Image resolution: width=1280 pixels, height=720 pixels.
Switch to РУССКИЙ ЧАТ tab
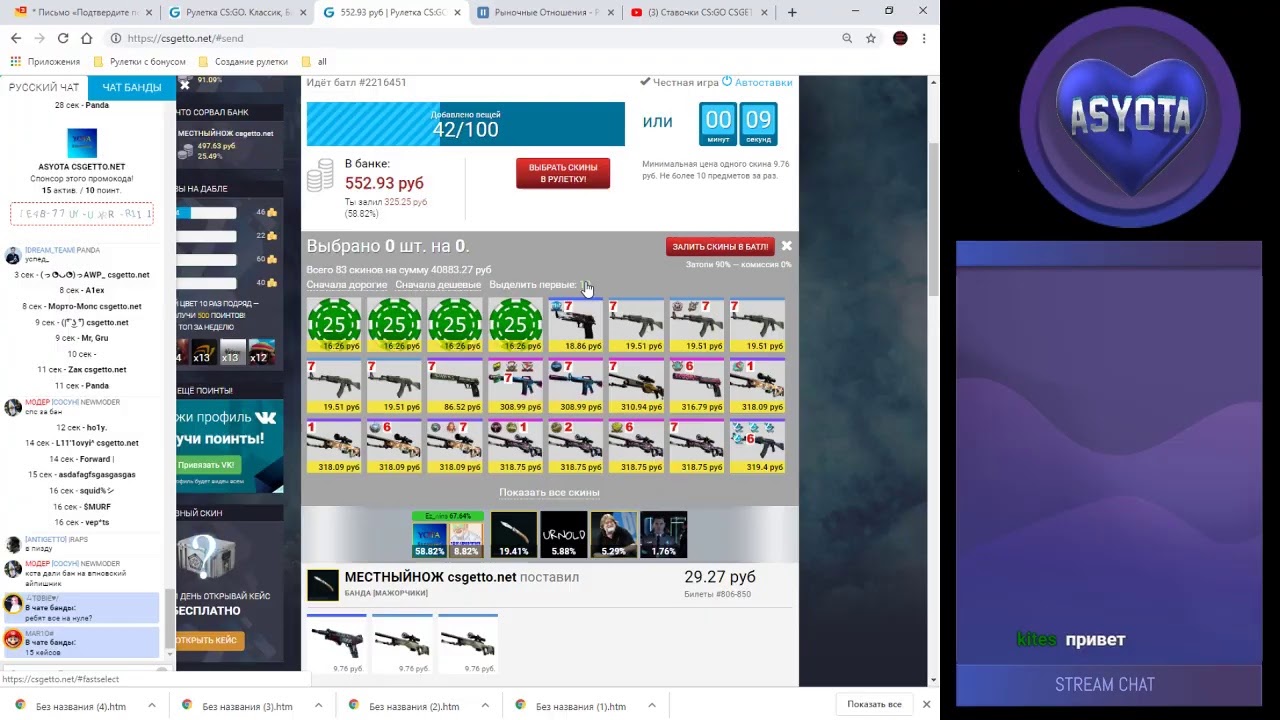click(x=44, y=87)
